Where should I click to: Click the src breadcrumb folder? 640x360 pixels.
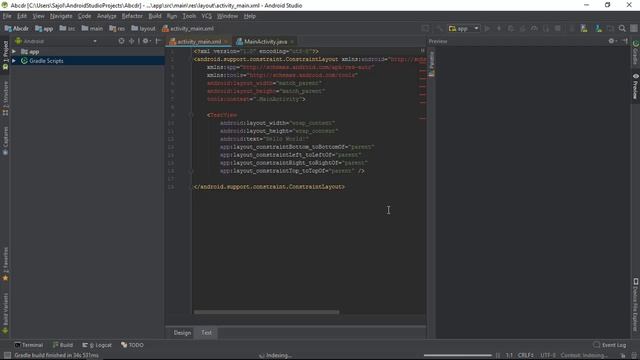(x=67, y=29)
